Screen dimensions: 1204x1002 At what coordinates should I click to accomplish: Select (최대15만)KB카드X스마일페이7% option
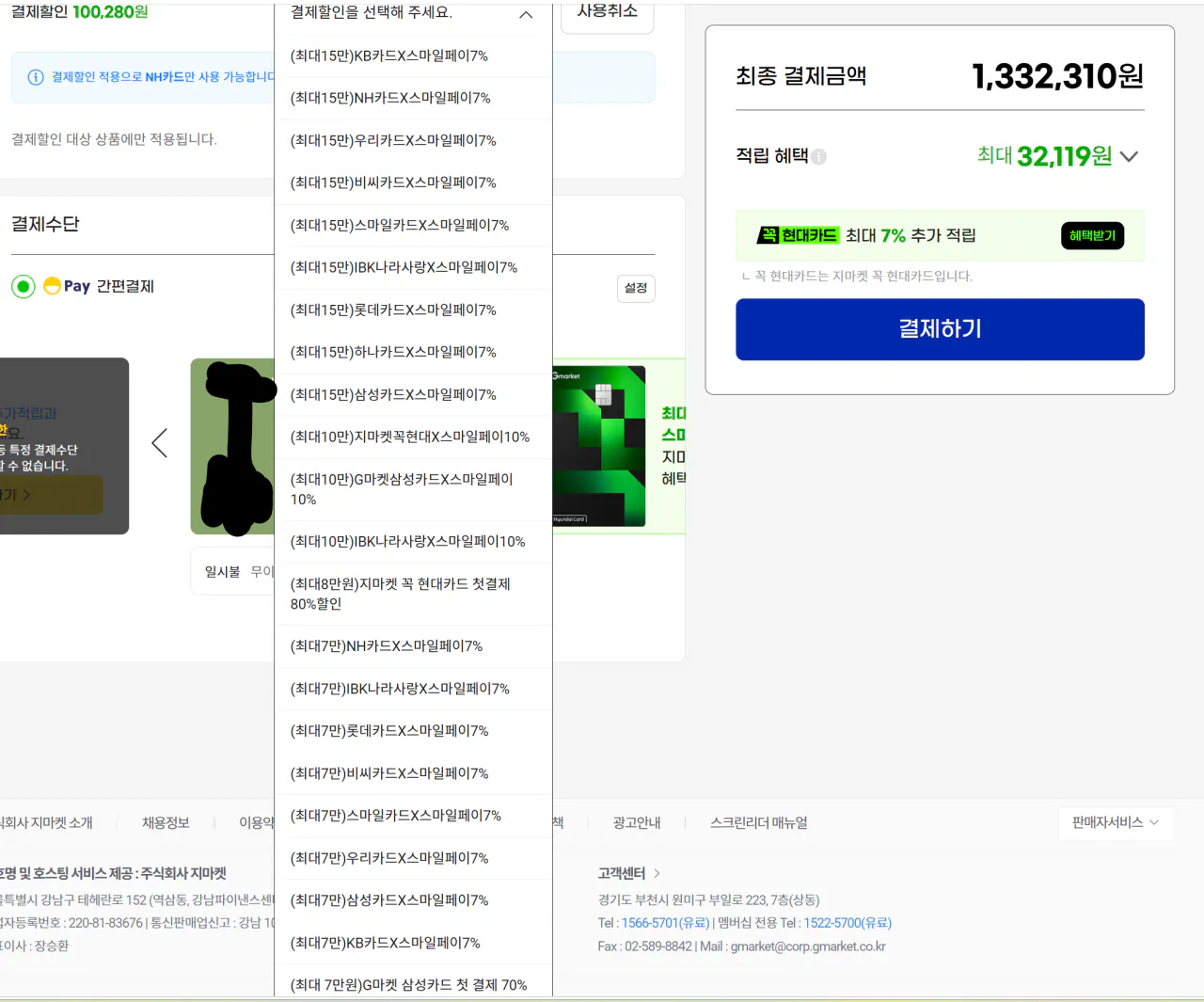click(413, 56)
